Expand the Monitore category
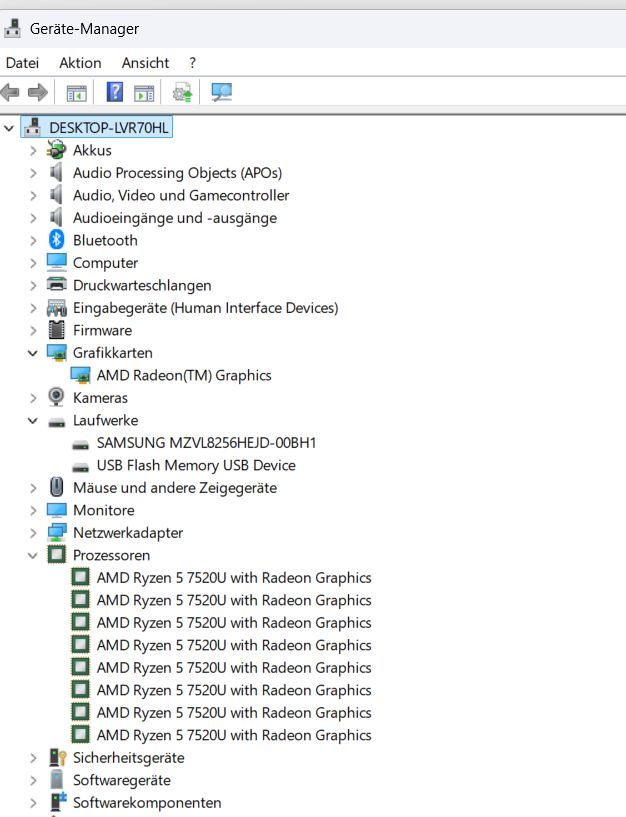 point(33,510)
